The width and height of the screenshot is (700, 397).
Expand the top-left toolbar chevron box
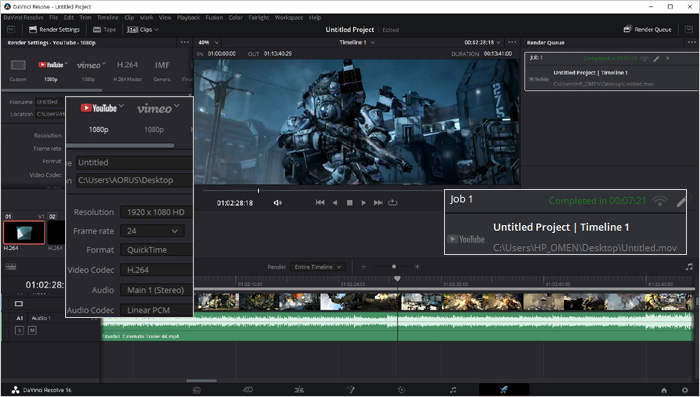[x=11, y=29]
